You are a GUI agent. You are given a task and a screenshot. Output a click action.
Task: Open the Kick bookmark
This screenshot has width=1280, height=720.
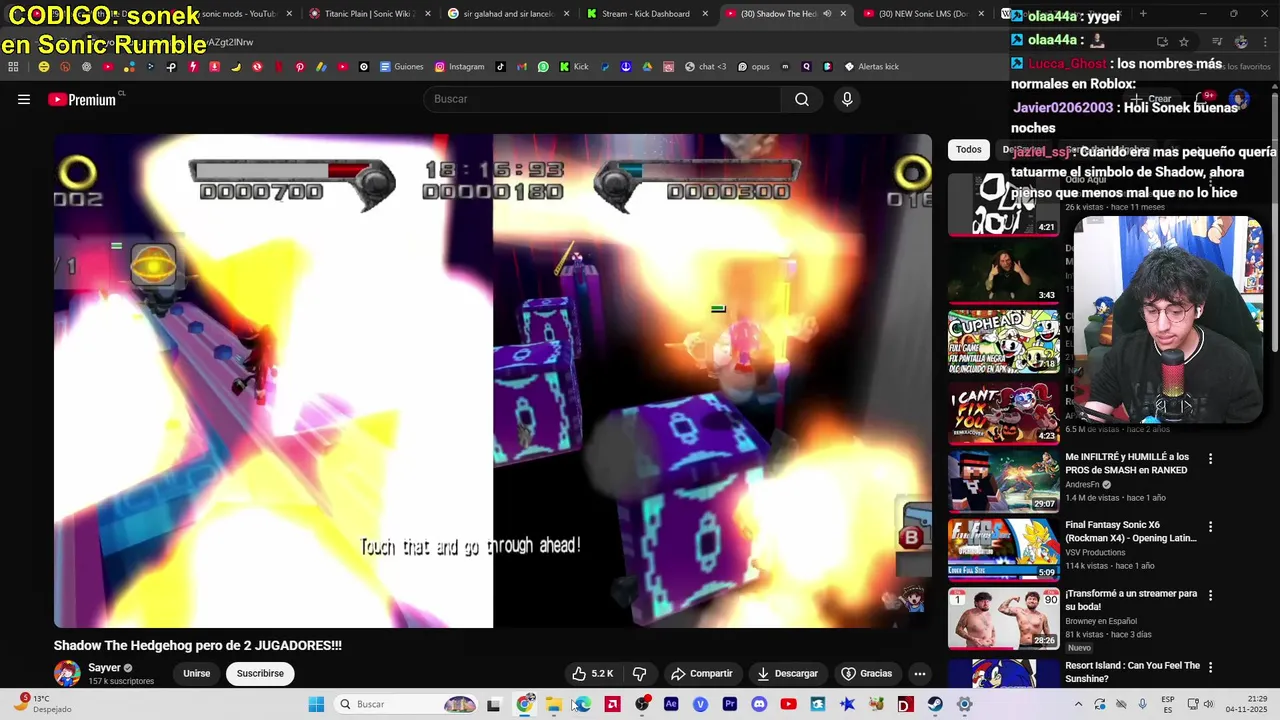[x=574, y=67]
